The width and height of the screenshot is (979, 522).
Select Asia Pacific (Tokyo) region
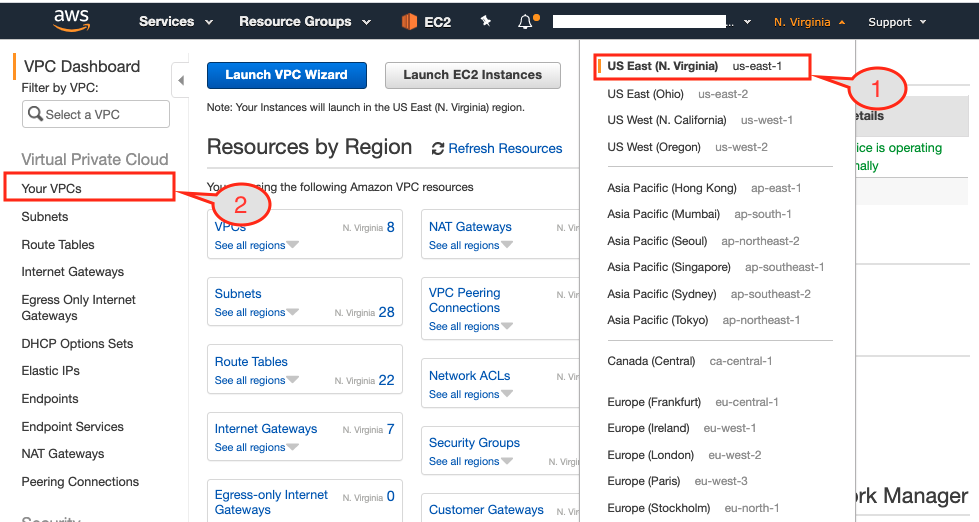(704, 320)
